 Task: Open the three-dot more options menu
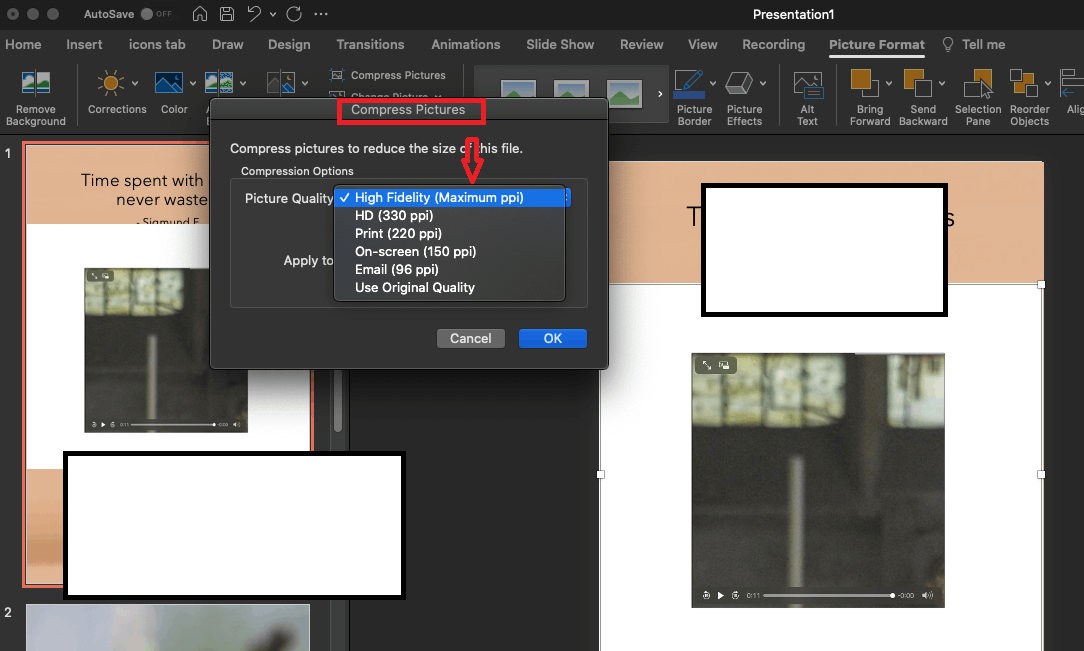(321, 14)
